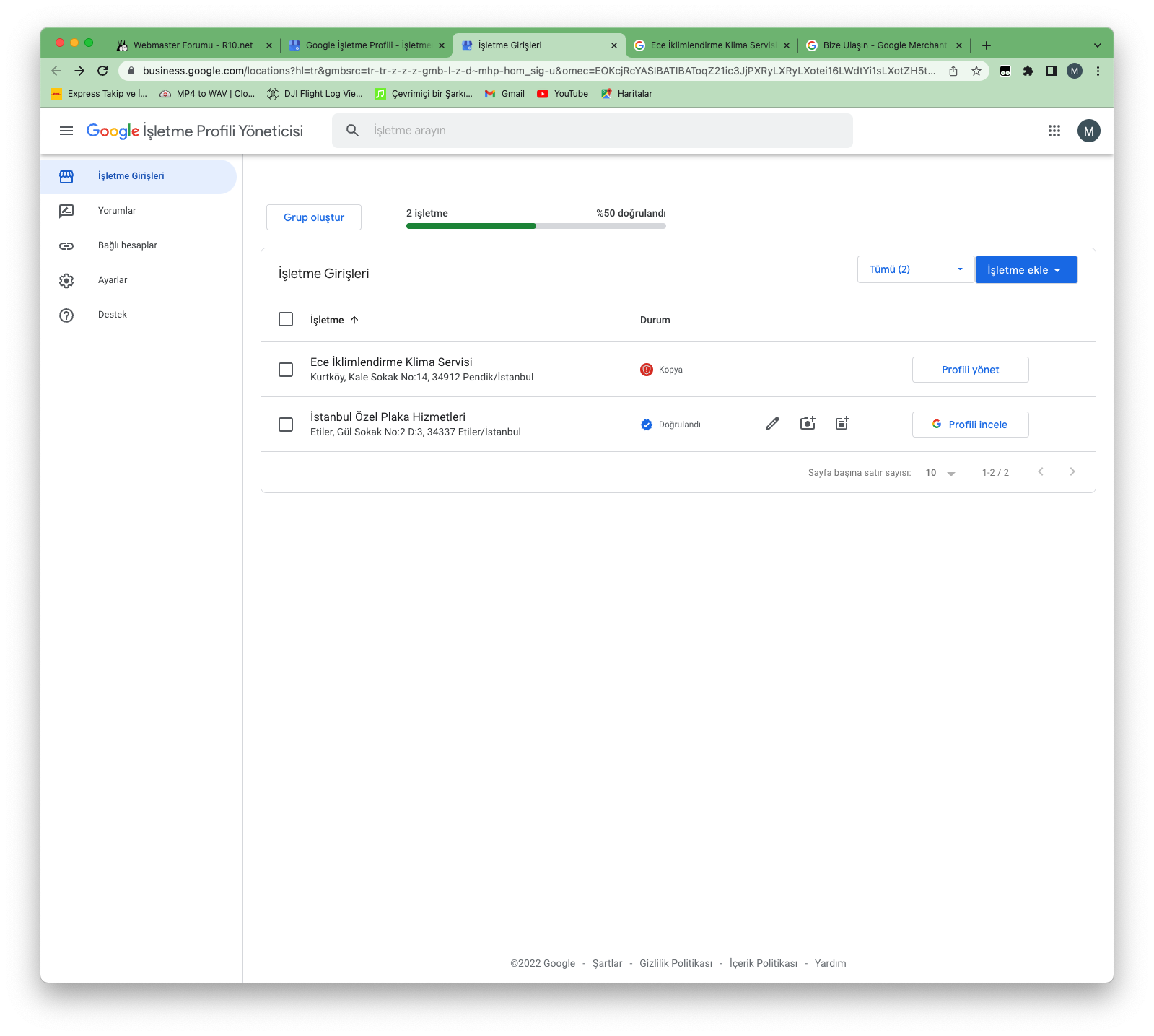Add a photo to İstanbul Özel Plaka Hizmetleri
The height and width of the screenshot is (1036, 1154).
pyautogui.click(x=808, y=424)
